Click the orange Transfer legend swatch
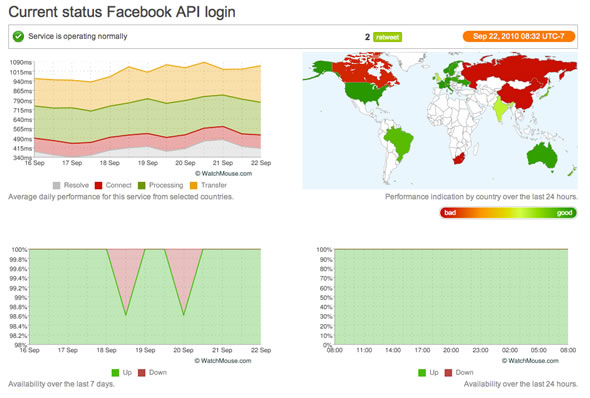The height and width of the screenshot is (398, 590). coord(194,185)
